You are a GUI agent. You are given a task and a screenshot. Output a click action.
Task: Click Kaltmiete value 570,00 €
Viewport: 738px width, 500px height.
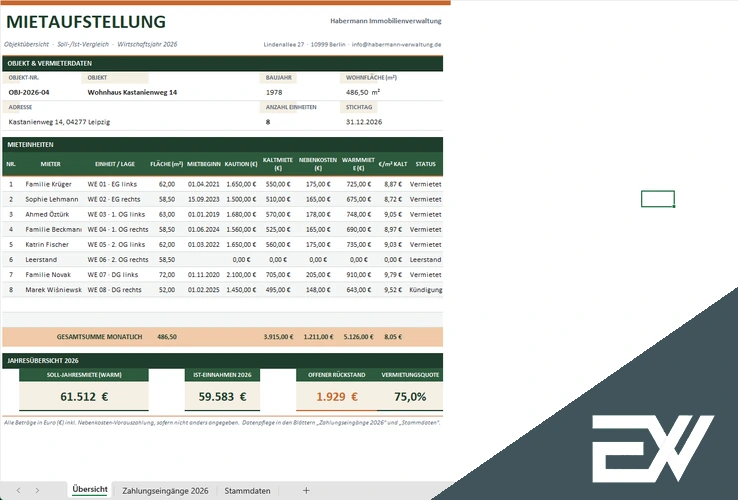click(278, 214)
